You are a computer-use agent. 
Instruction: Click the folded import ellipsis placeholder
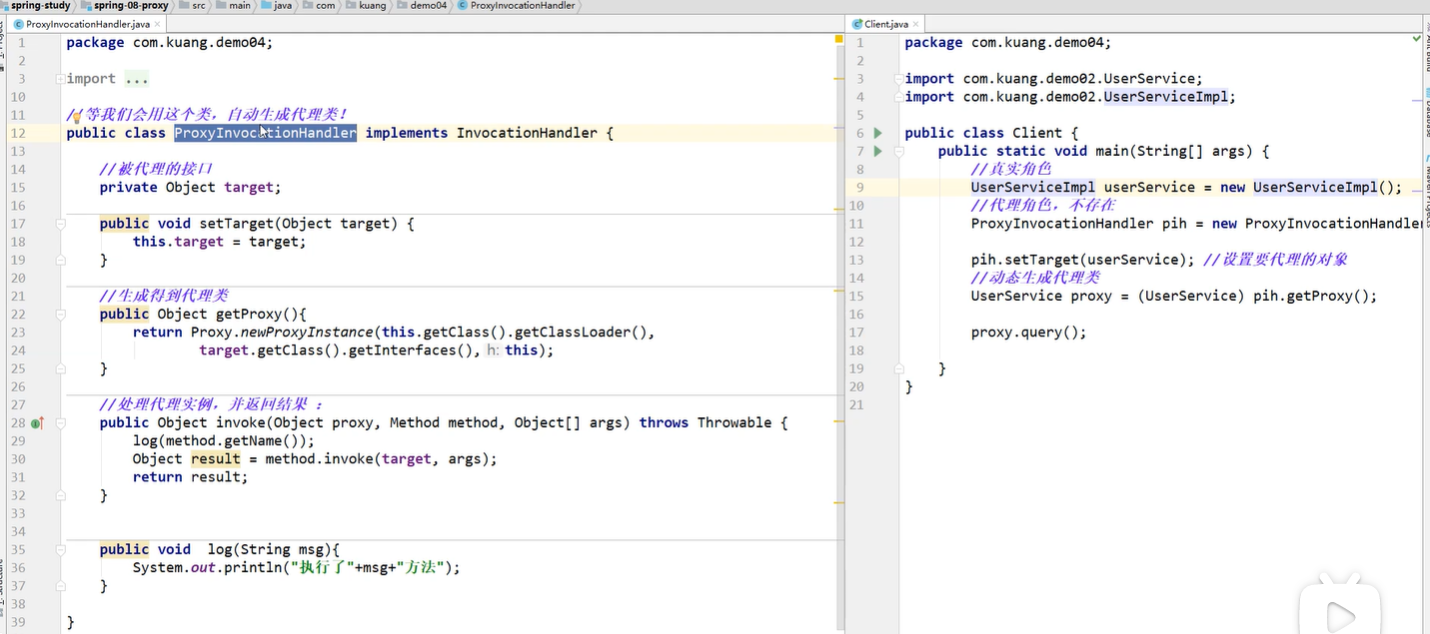pyautogui.click(x=136, y=79)
